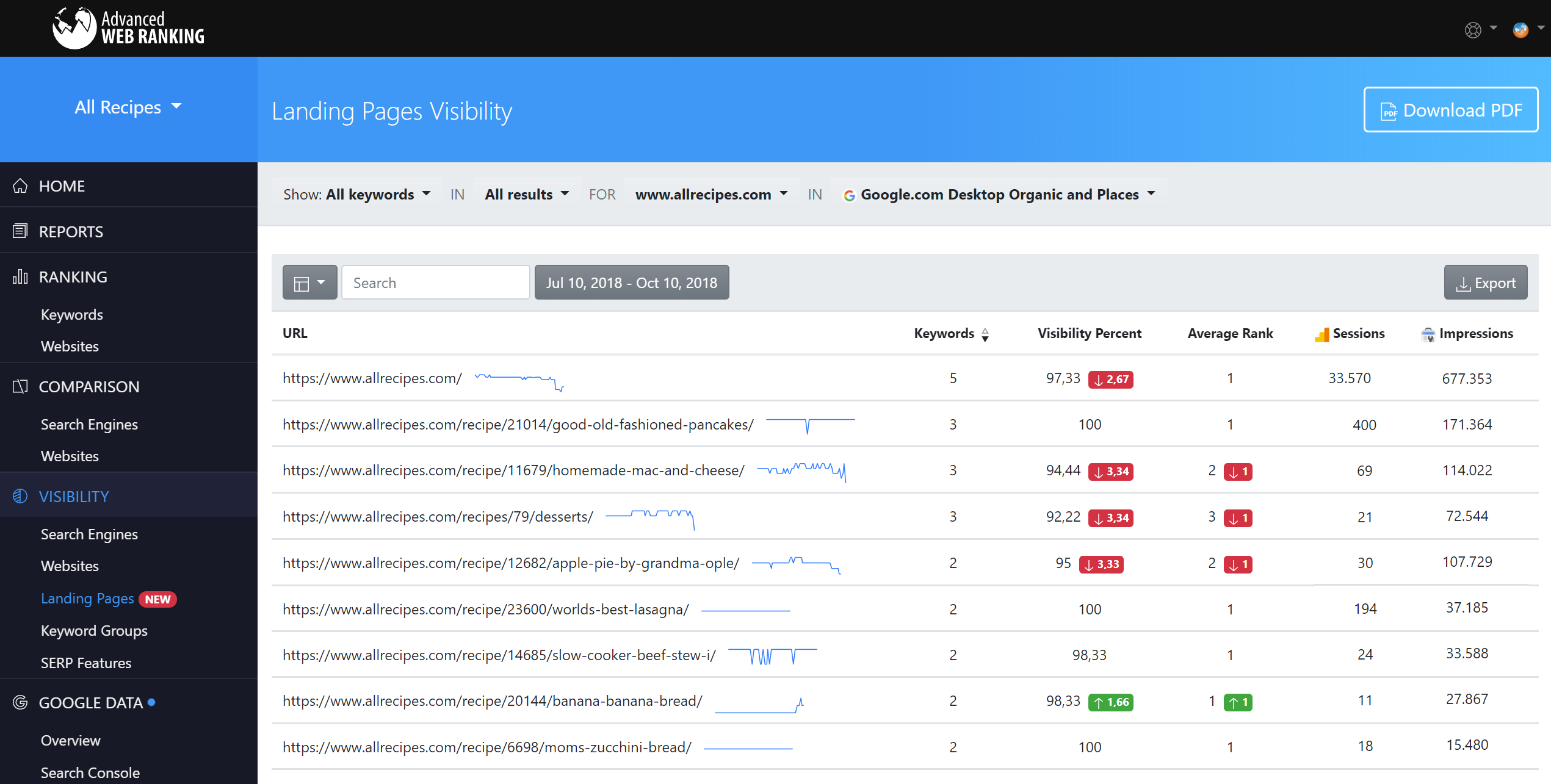Open Google.com Desktop Organic and Places dropdown
This screenshot has height=784, width=1551.
999,195
